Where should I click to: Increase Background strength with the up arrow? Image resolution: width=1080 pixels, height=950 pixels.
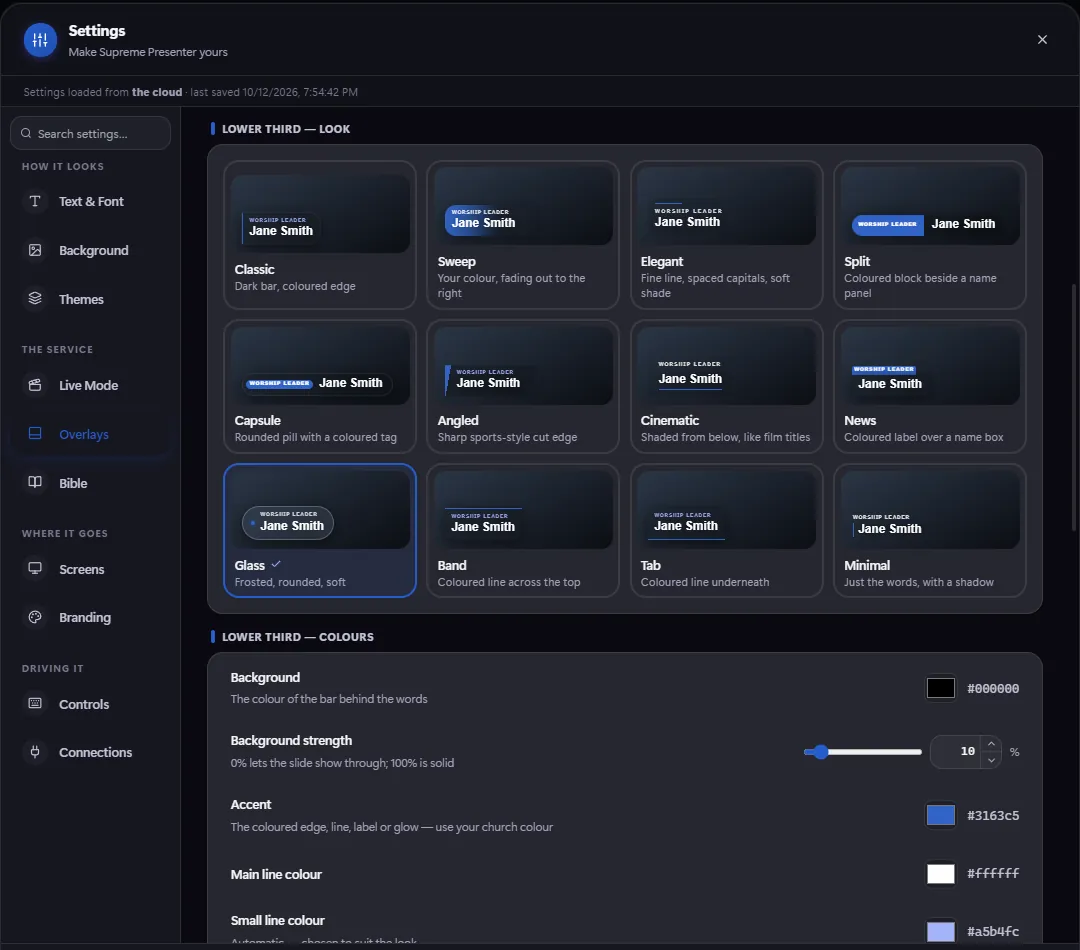(990, 743)
